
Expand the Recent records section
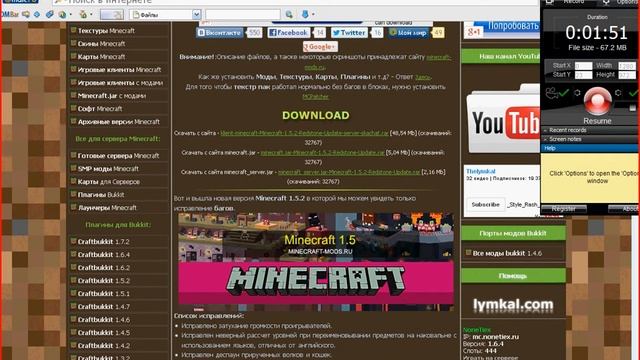[x=590, y=130]
